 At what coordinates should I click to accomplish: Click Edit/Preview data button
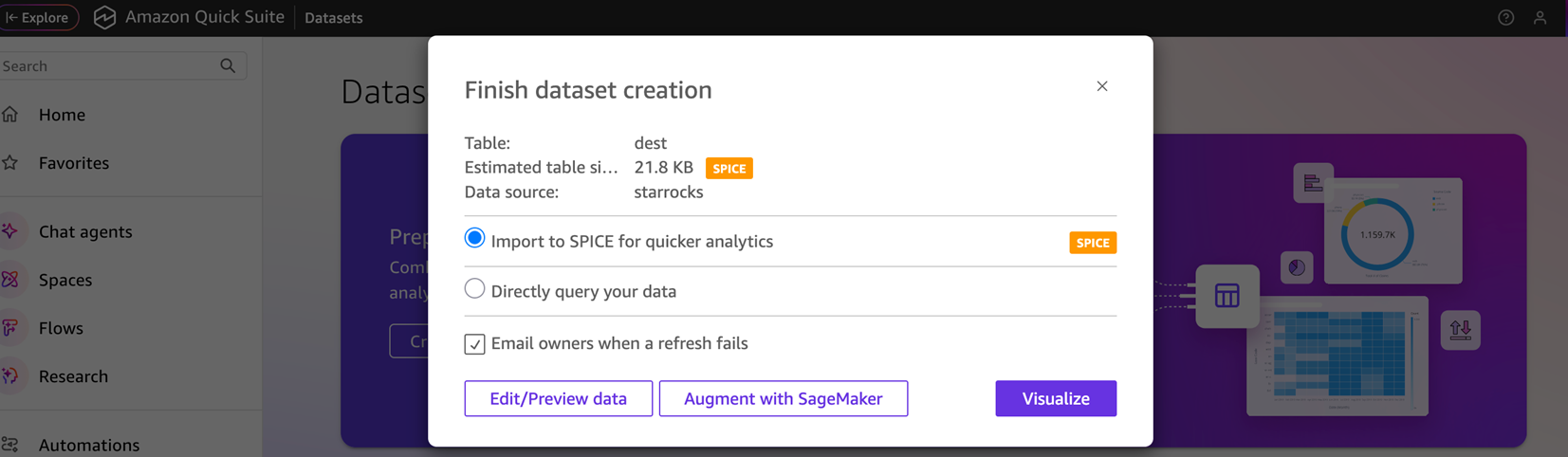(x=558, y=399)
